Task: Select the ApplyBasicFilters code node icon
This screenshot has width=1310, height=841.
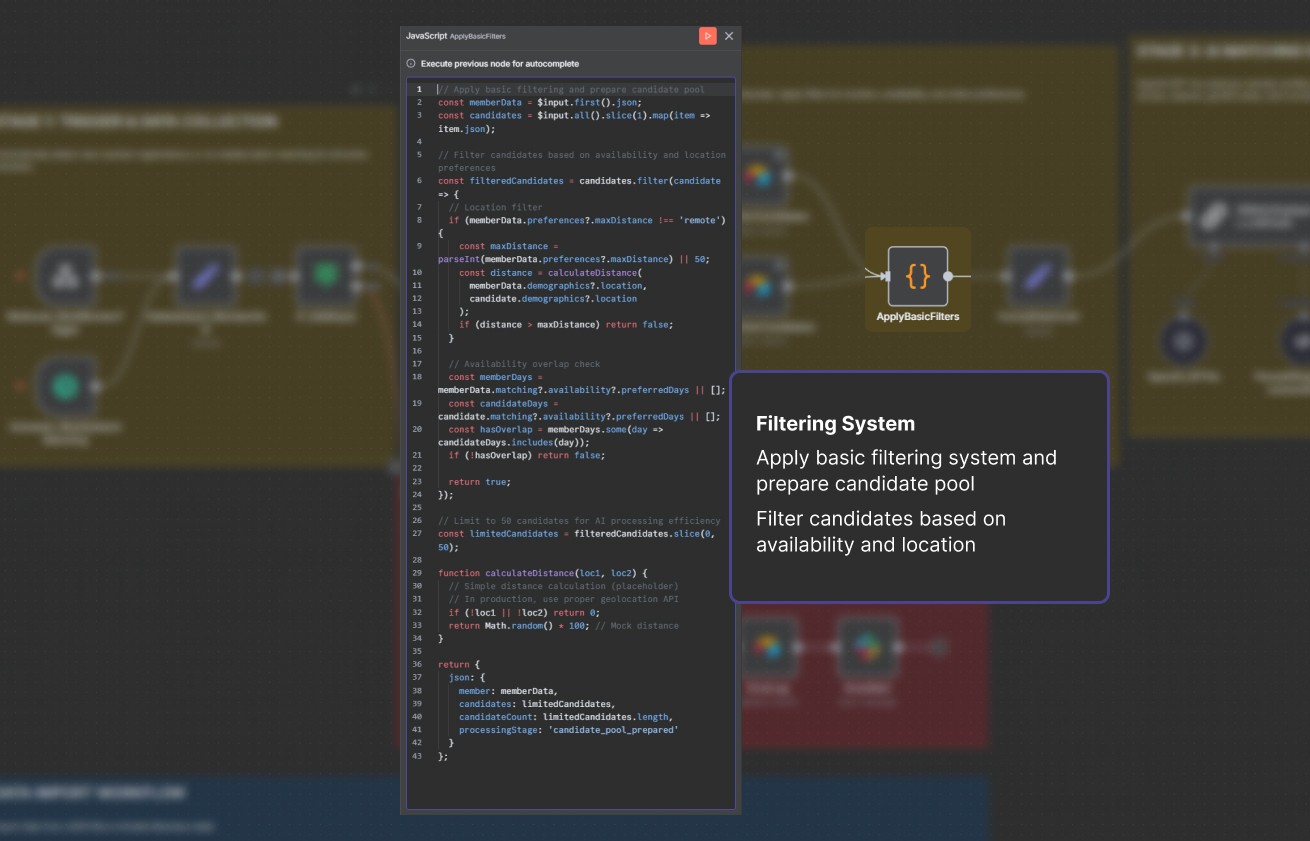Action: (x=917, y=276)
